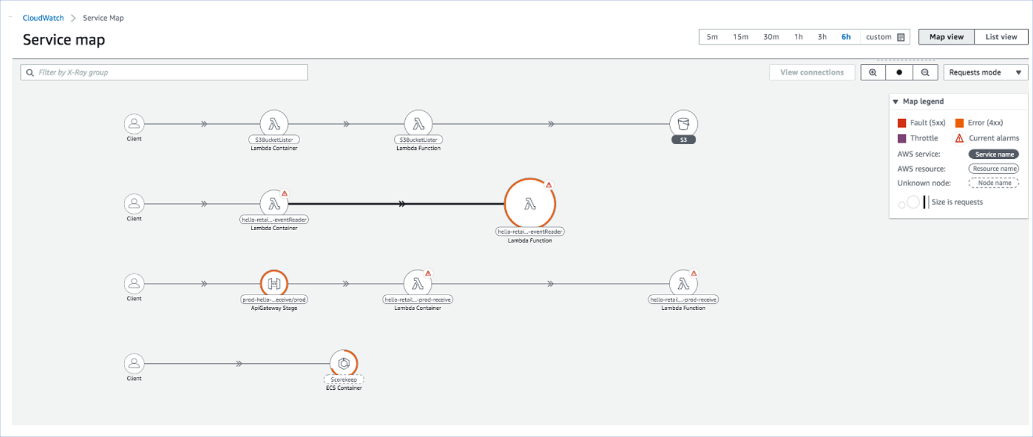Screen dimensions: 1033x437
Task: Select the S3 bucket node
Action: pos(683,123)
